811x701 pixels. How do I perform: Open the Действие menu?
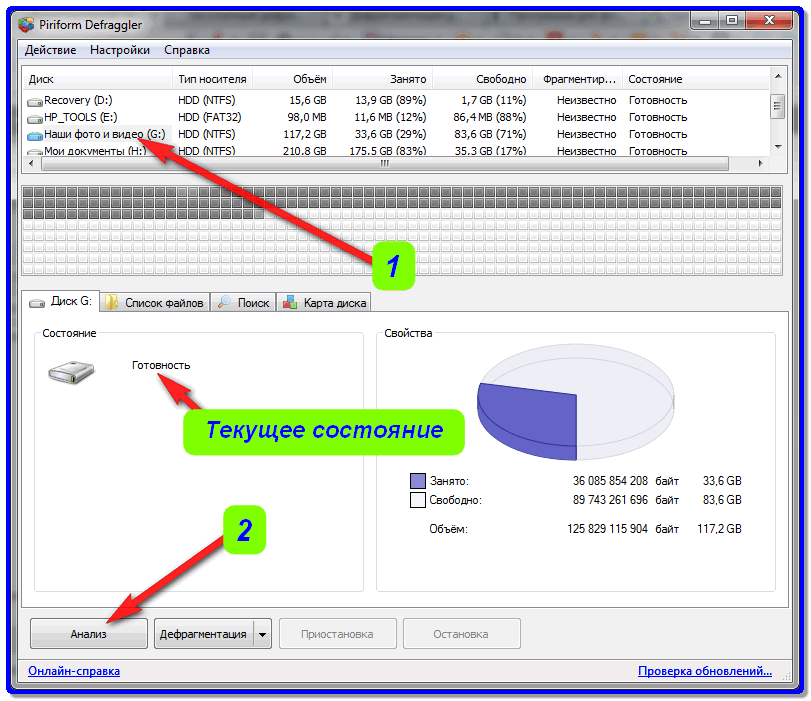pos(50,50)
